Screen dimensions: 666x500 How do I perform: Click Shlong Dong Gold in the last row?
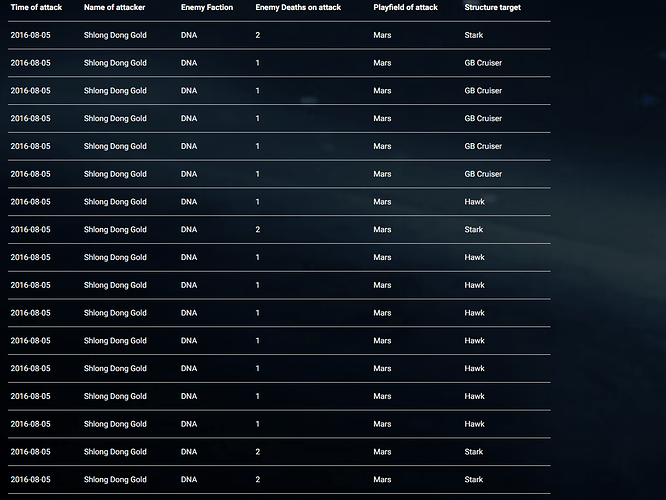click(115, 480)
